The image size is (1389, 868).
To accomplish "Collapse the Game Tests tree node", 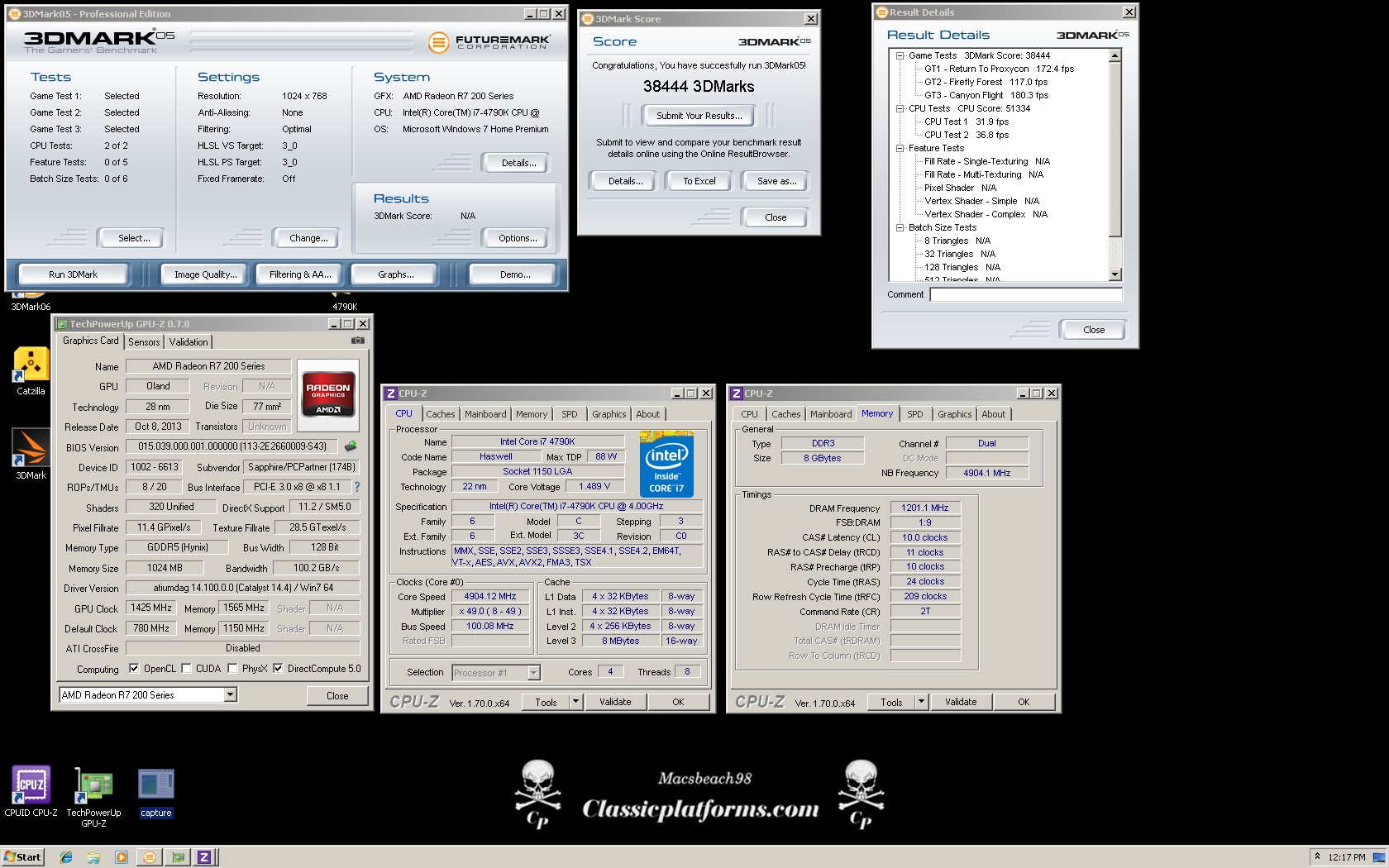I will coord(900,55).
